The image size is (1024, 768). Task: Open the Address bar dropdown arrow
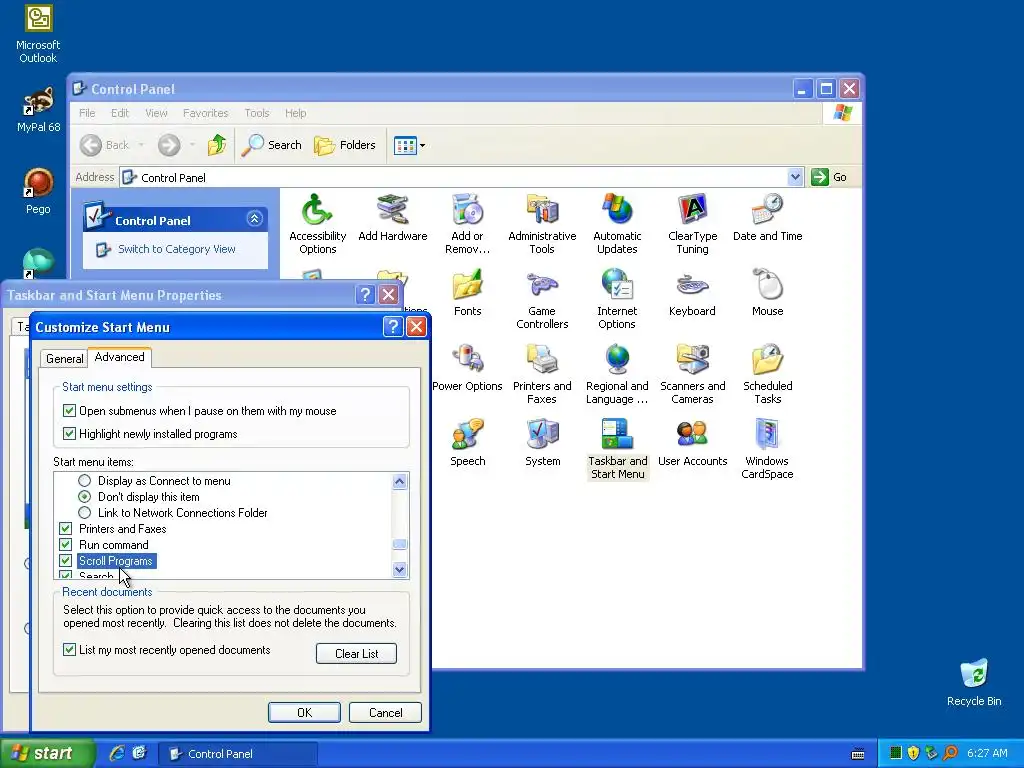pos(795,177)
